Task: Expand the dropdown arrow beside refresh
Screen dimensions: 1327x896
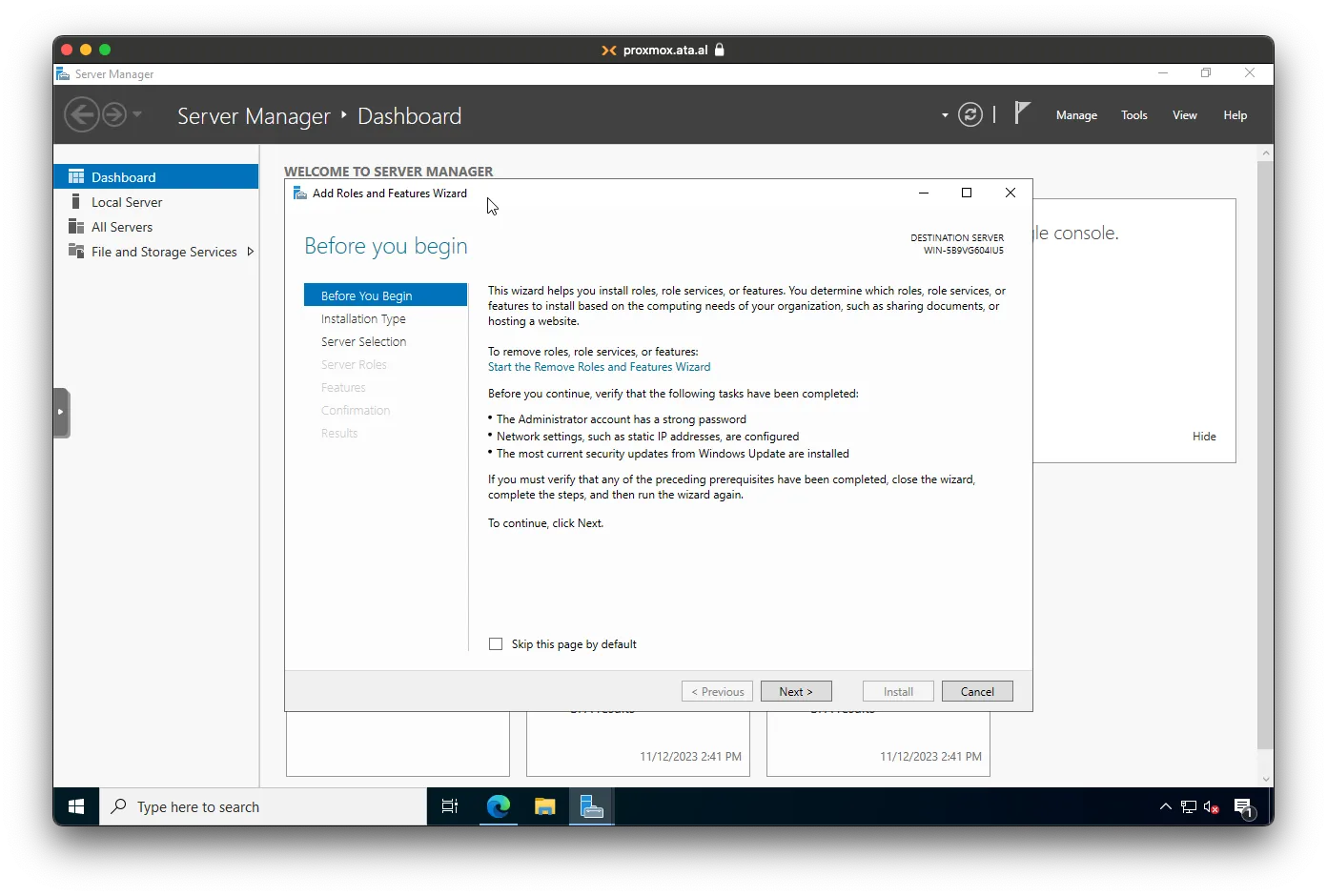Action: coord(945,115)
